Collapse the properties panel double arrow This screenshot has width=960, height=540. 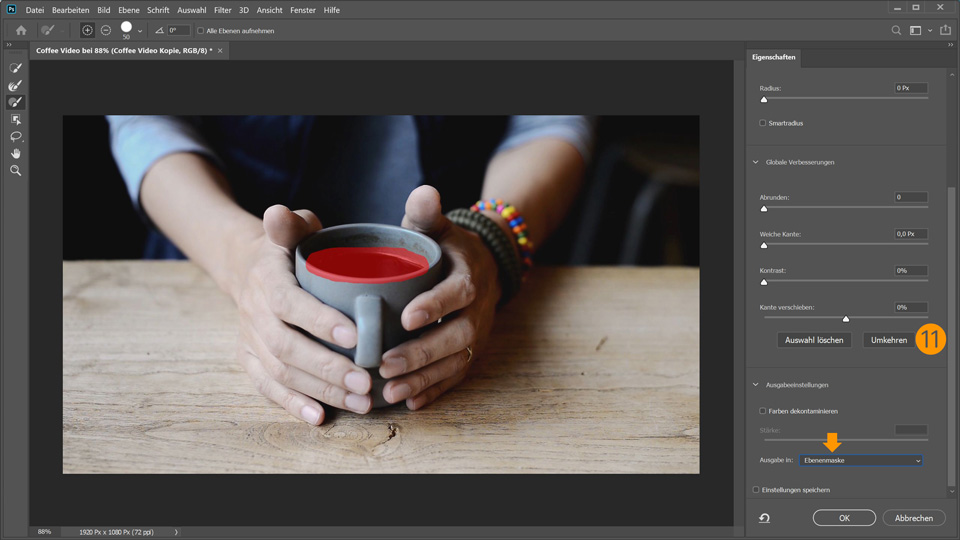point(950,45)
